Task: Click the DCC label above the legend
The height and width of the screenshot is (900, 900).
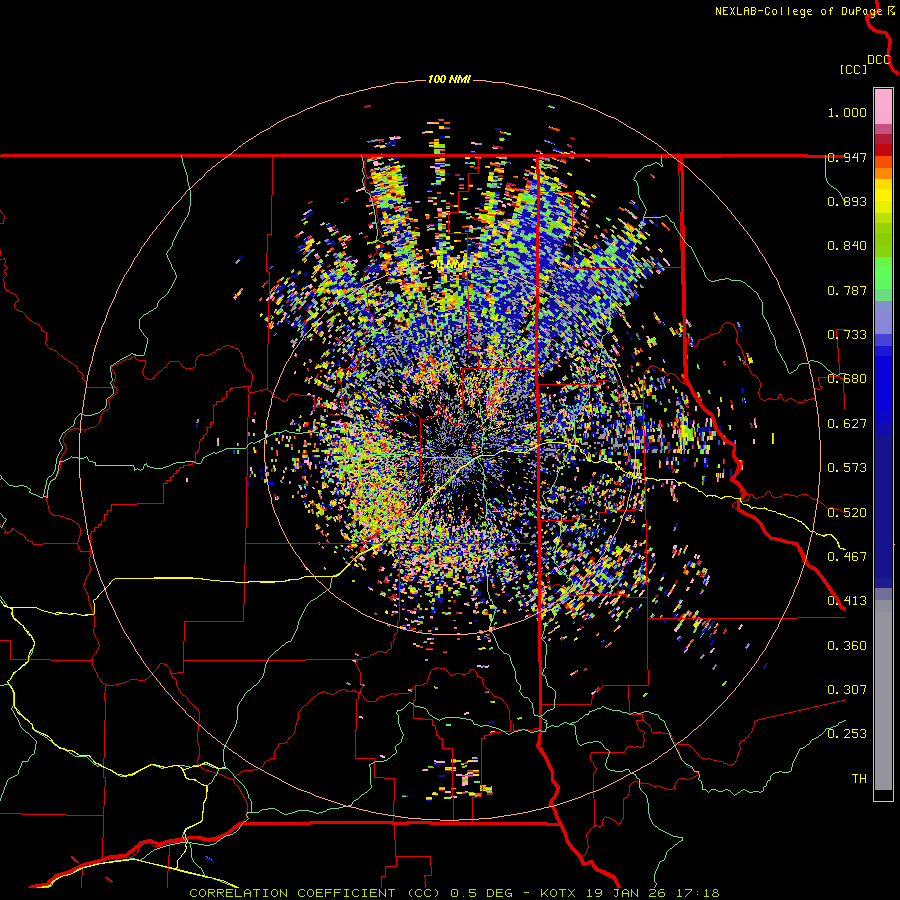Action: coord(879,60)
